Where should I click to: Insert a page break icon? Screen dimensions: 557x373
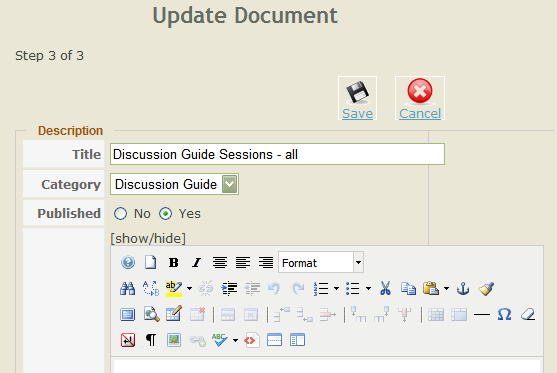pos(274,340)
